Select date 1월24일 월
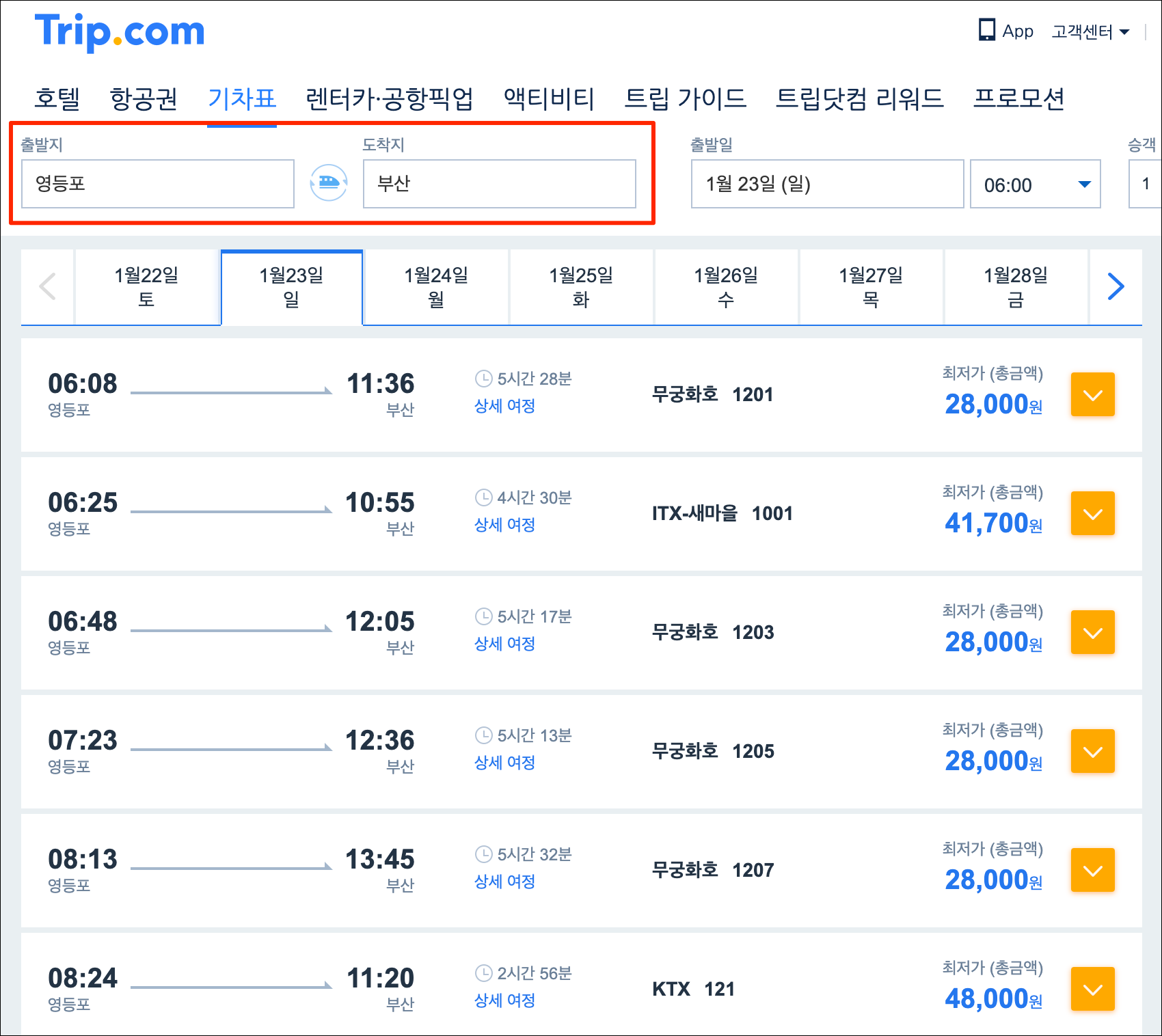1162x1036 pixels. point(437,287)
